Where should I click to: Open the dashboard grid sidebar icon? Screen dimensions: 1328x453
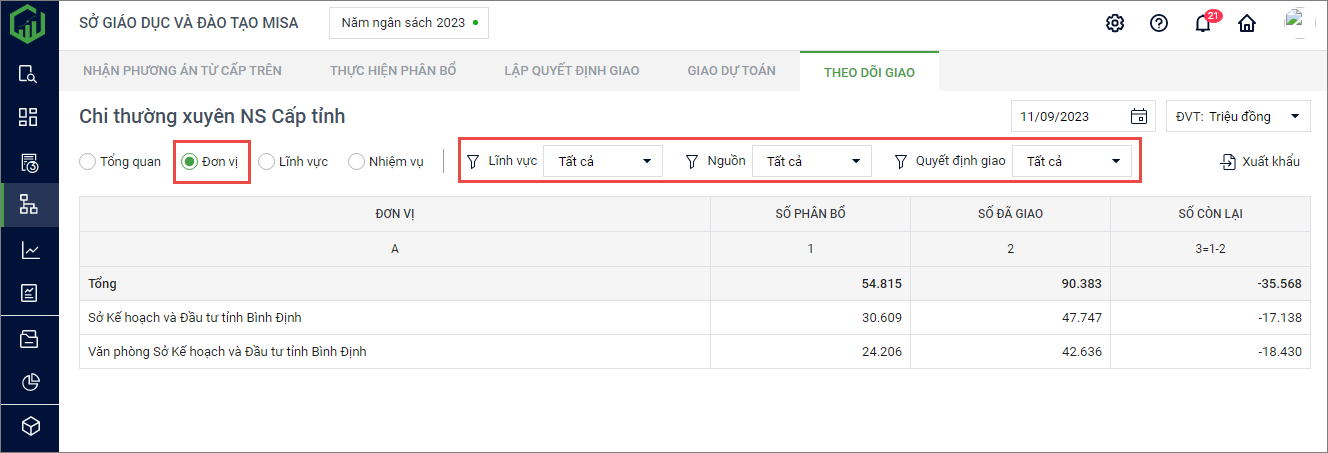tap(29, 117)
